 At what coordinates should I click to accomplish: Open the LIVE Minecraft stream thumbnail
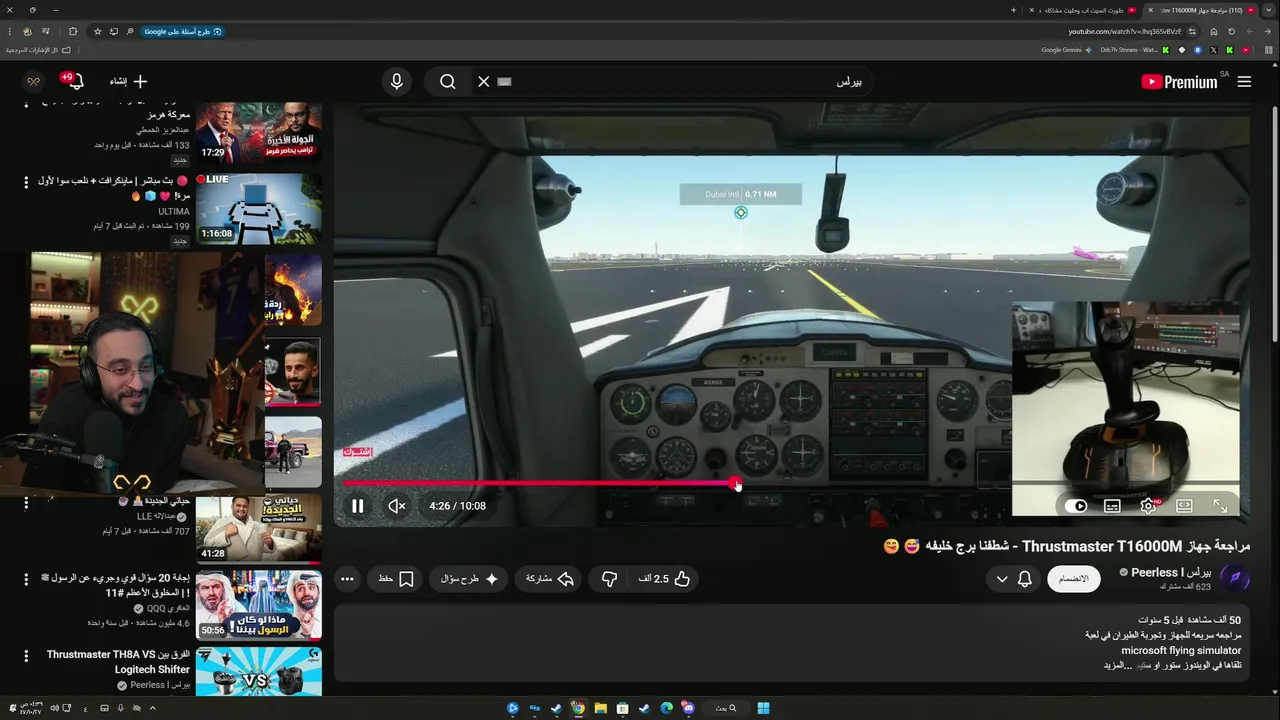pyautogui.click(x=258, y=209)
